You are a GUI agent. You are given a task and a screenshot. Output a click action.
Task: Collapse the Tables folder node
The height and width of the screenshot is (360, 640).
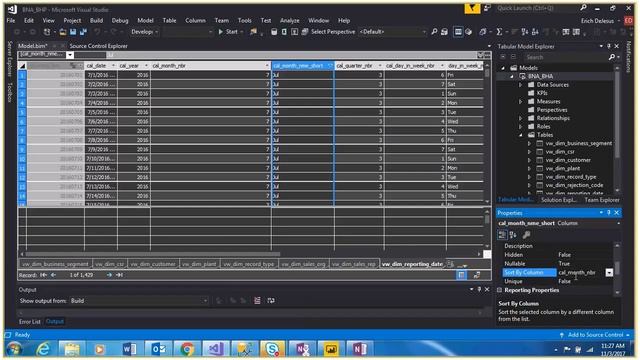520,135
